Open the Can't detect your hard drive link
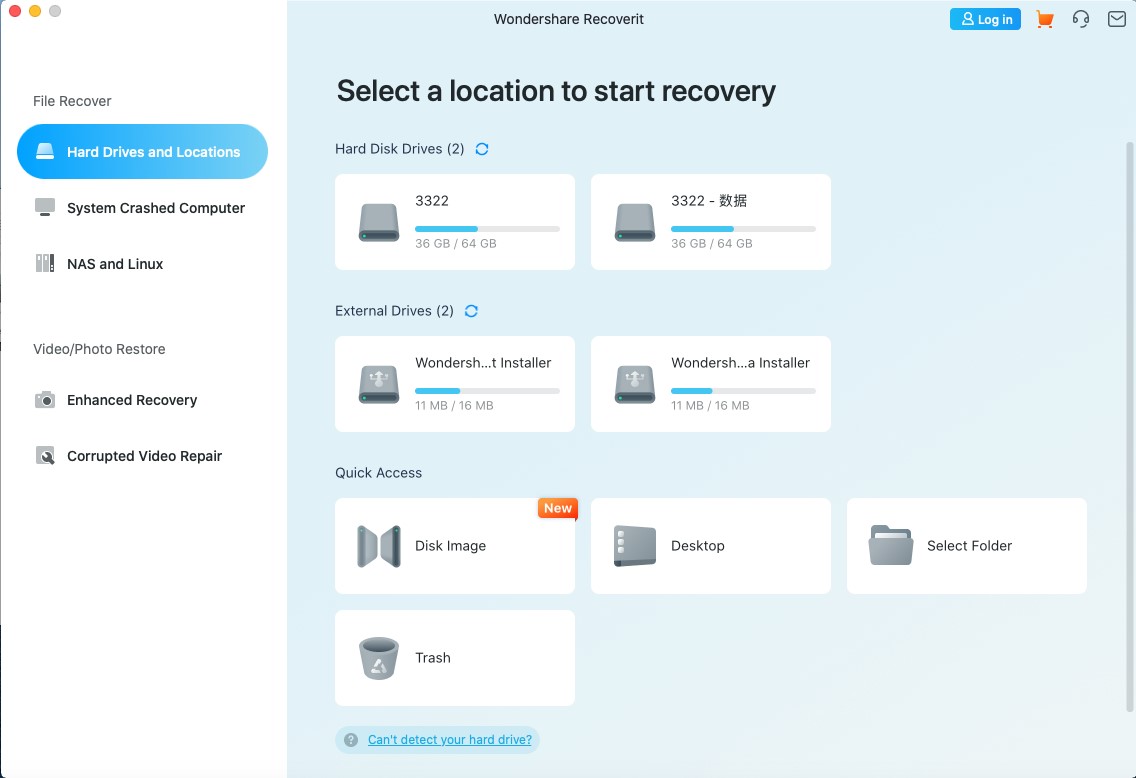The height and width of the screenshot is (778, 1136). tap(450, 740)
